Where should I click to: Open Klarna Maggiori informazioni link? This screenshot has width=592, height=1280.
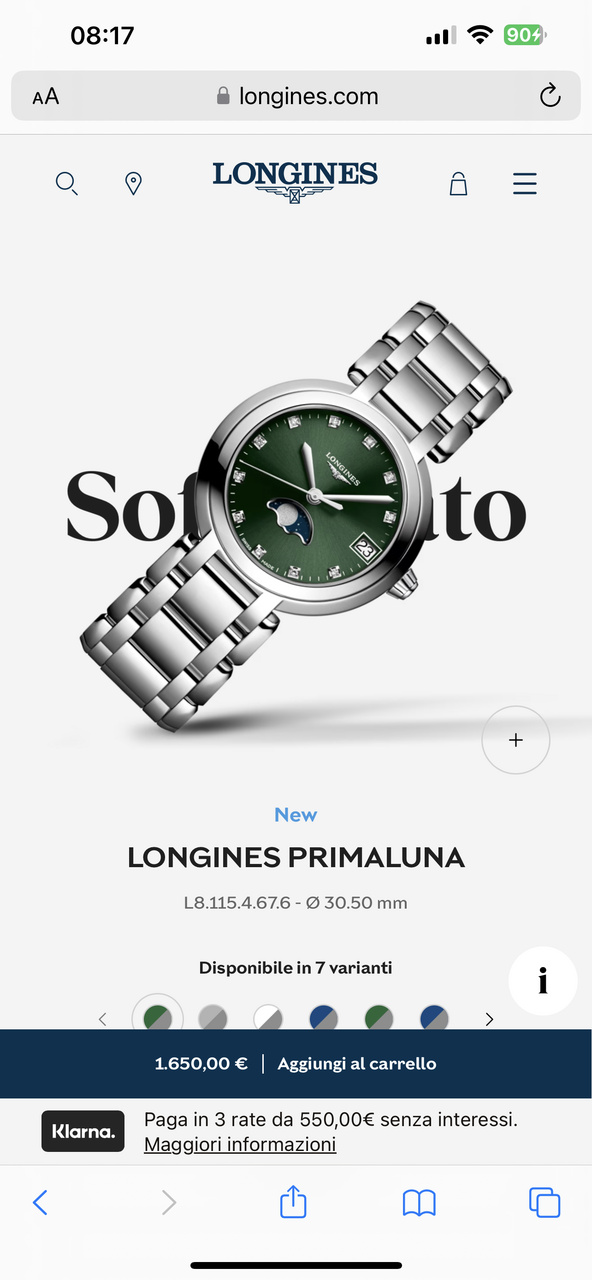click(x=240, y=1144)
